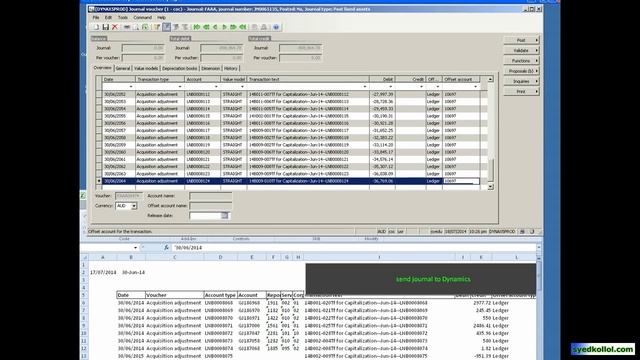Switch to the Overview tab
Image resolution: width=640 pixels, height=360 pixels.
point(102,68)
